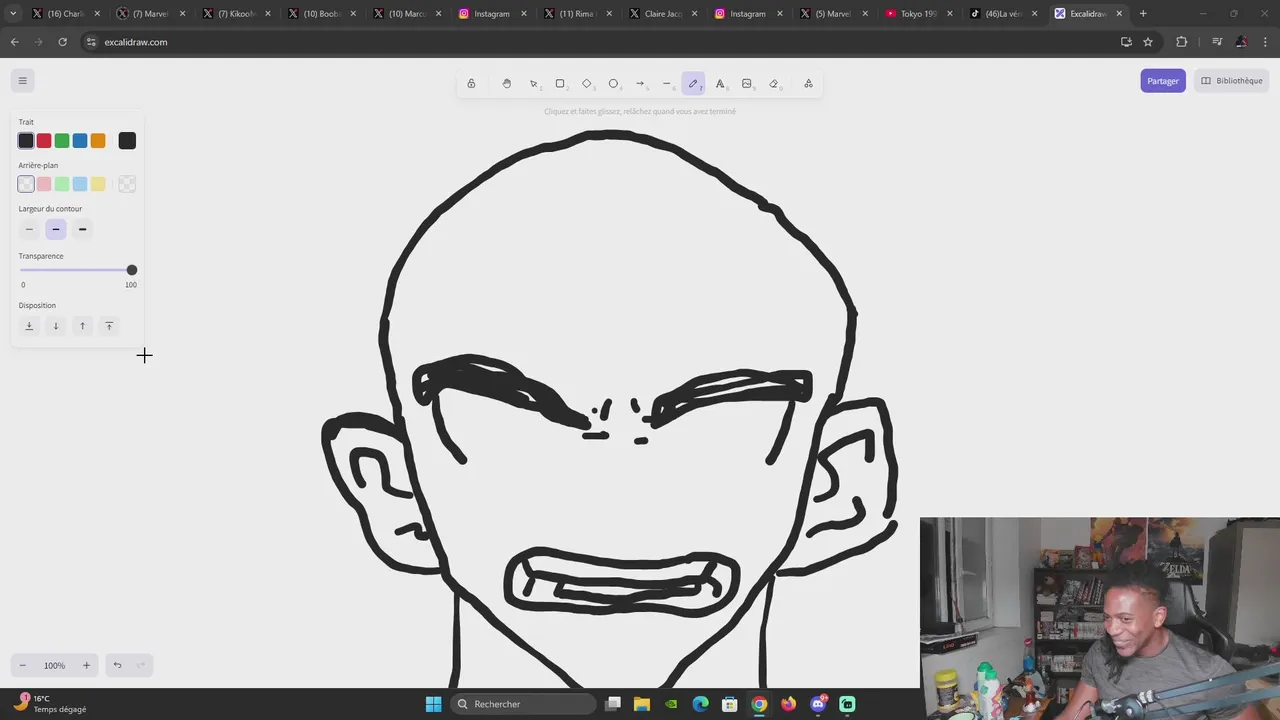
Task: Select the Line tool
Action: [667, 84]
